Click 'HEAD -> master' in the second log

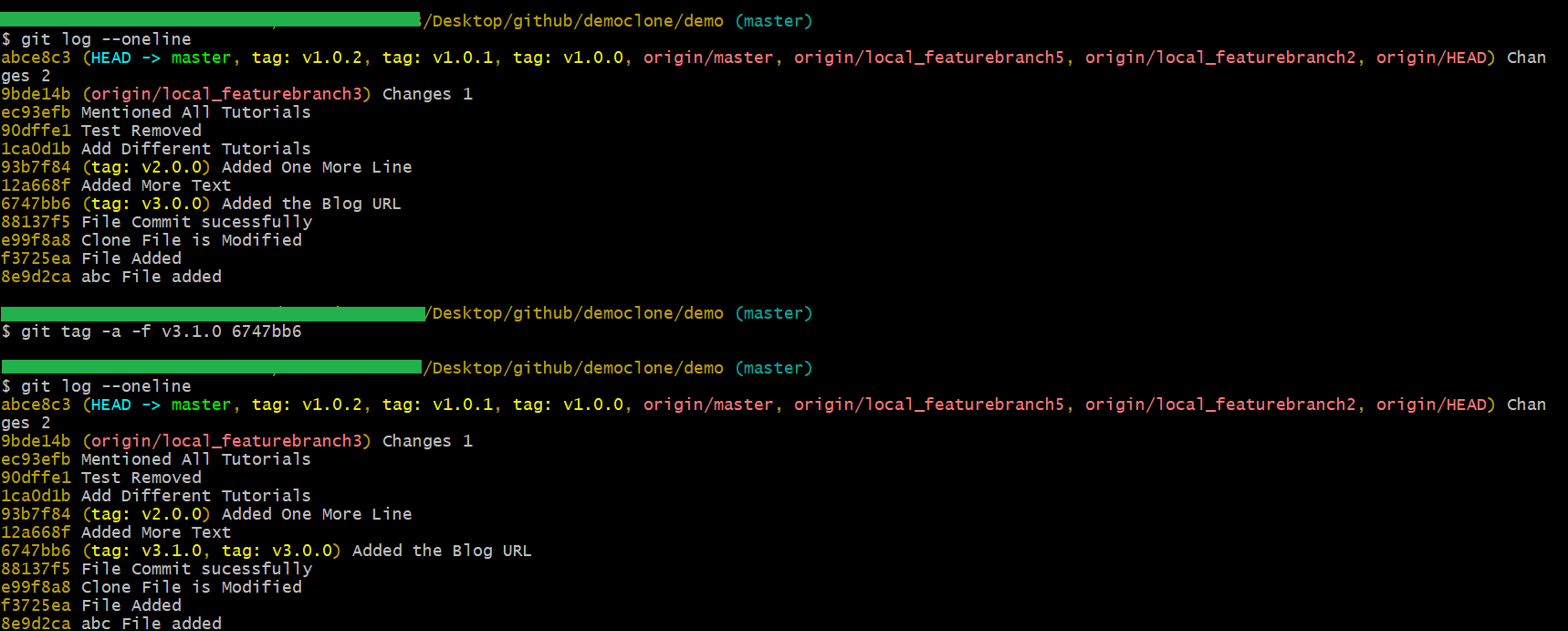pyautogui.click(x=162, y=405)
